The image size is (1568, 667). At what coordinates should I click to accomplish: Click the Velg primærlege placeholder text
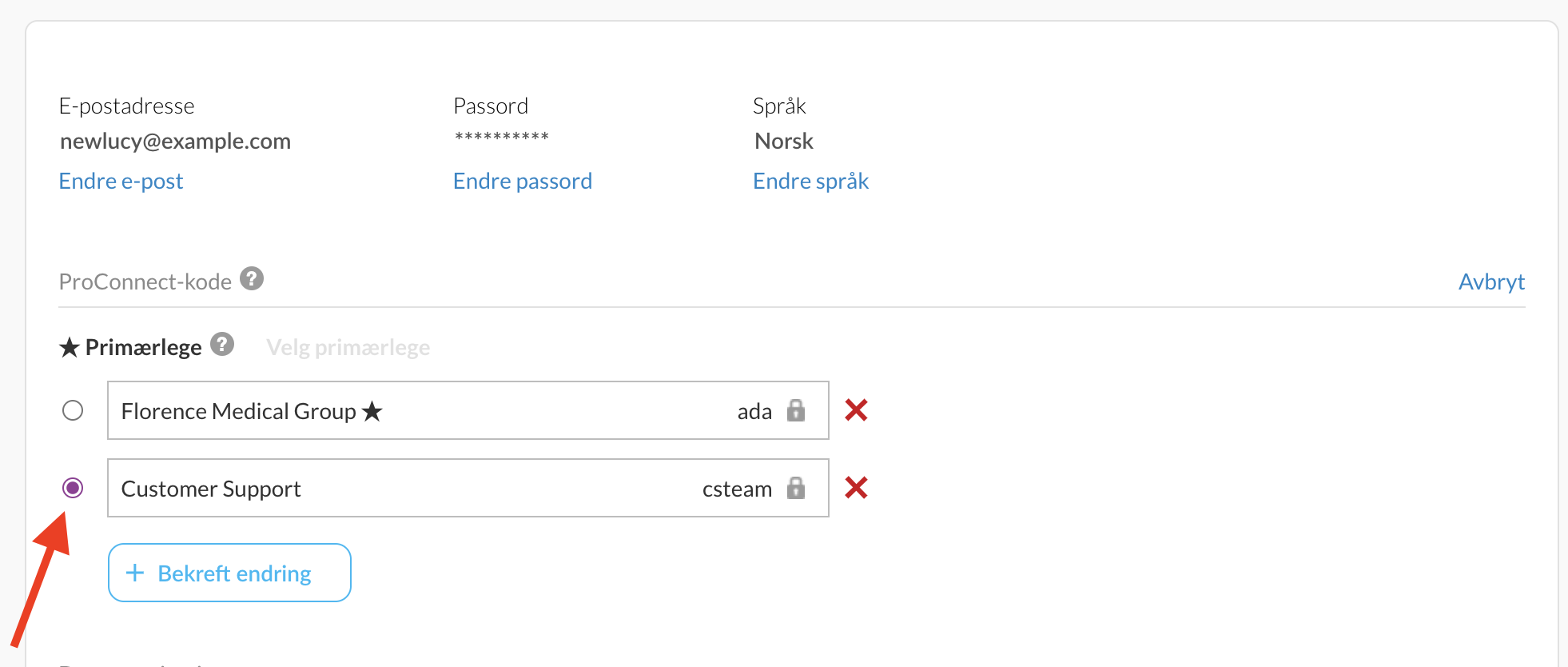click(x=348, y=347)
